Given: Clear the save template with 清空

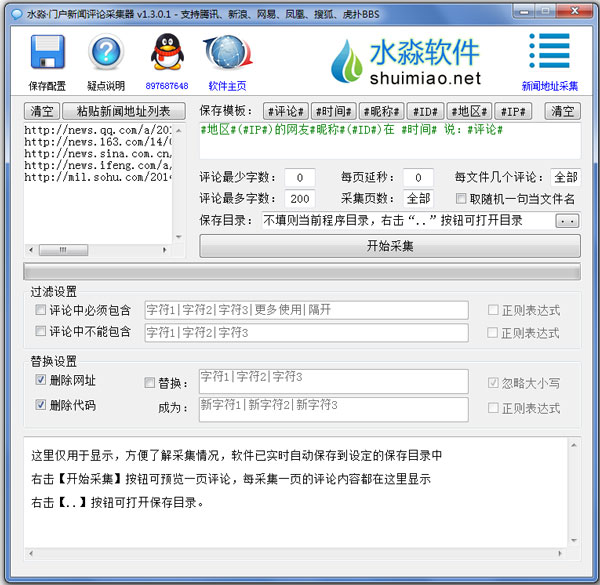Looking at the screenshot, I should click(x=562, y=111).
